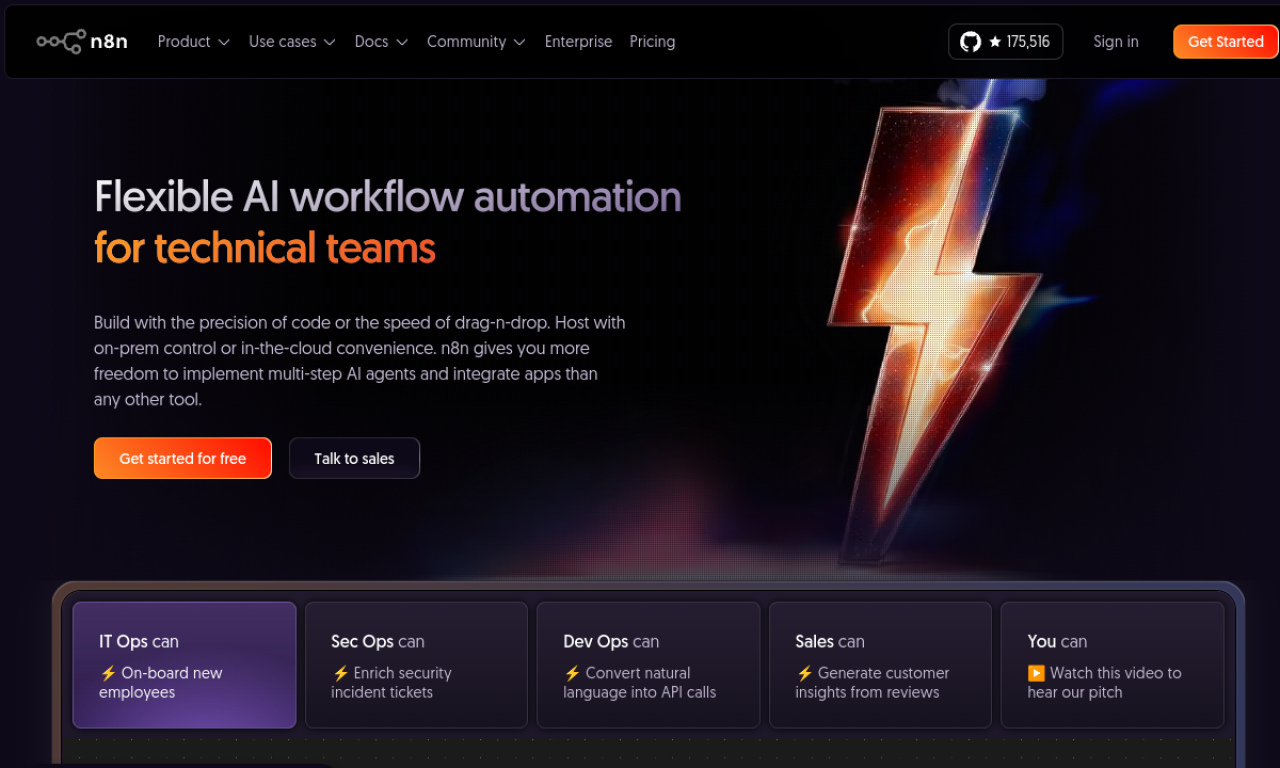Click the lightning icon in Dev Ops card
Viewport: 1280px width, 768px height.
572,674
